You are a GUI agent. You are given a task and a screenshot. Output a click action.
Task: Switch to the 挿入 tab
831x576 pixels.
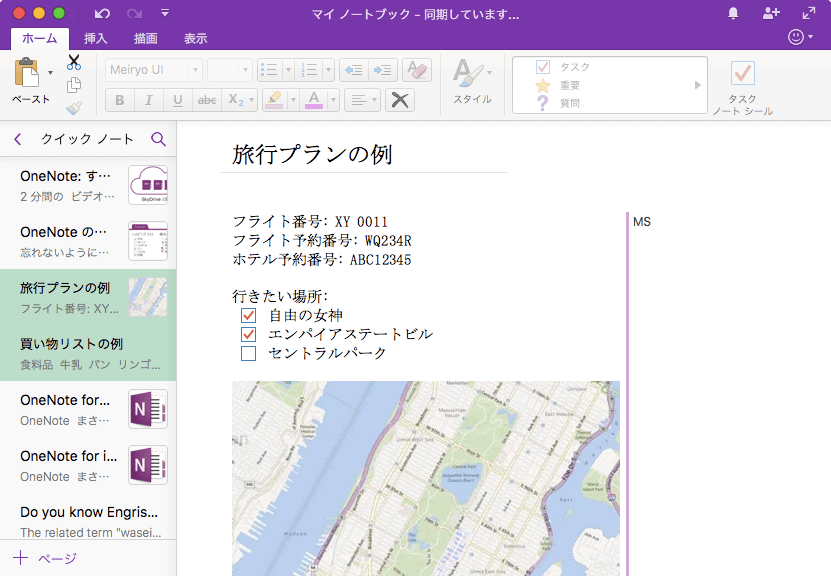pyautogui.click(x=96, y=39)
